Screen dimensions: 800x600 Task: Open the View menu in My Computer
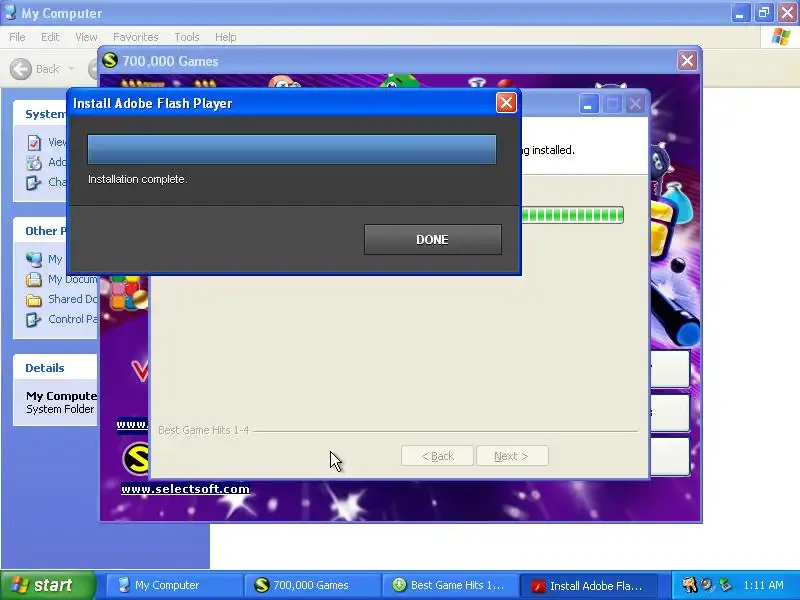coord(86,37)
